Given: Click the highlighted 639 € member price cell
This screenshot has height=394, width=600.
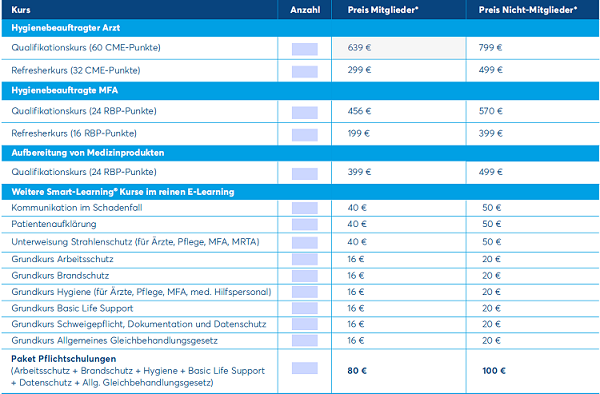Looking at the screenshot, I should [399, 48].
